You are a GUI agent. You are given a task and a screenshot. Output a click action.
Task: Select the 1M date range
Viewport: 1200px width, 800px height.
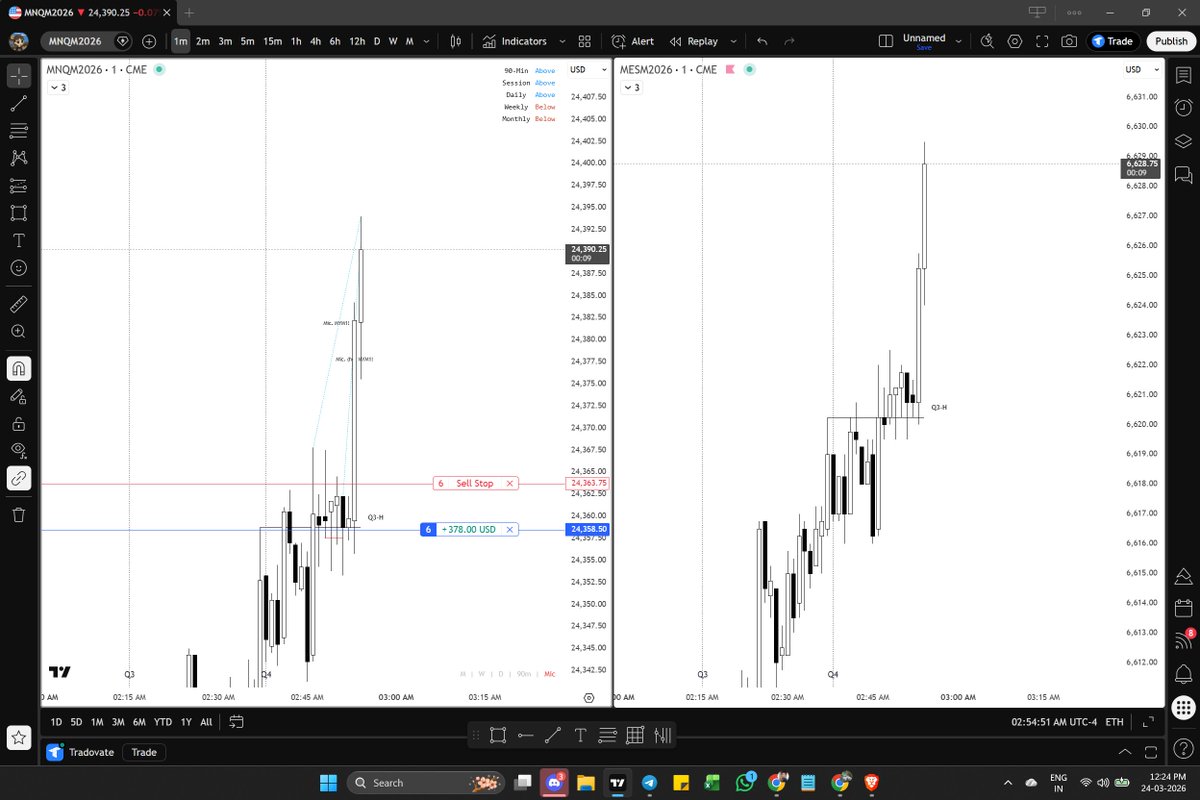(x=97, y=722)
